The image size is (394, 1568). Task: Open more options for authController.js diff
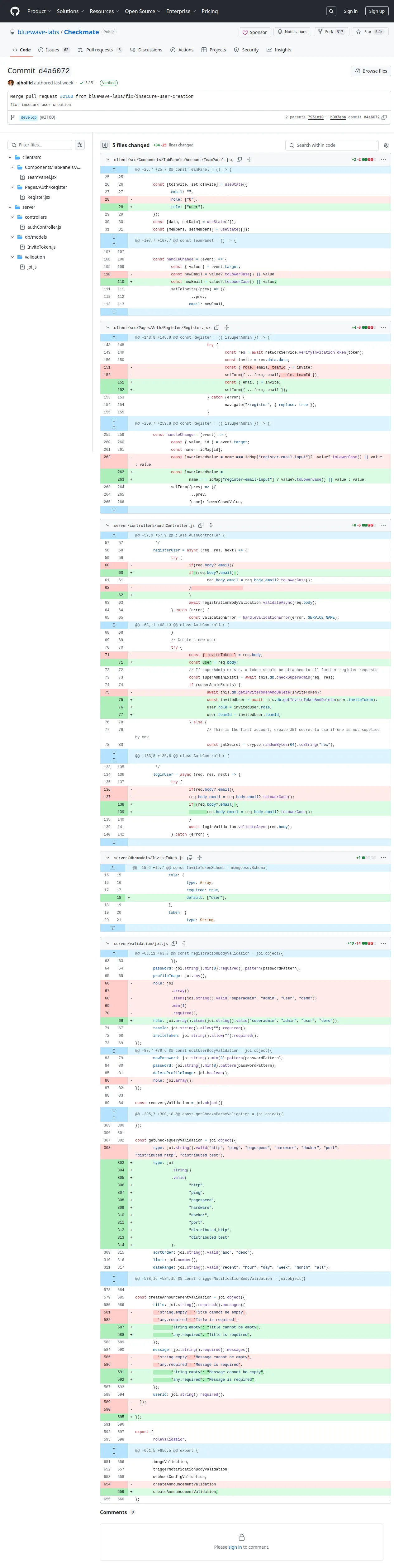click(383, 525)
